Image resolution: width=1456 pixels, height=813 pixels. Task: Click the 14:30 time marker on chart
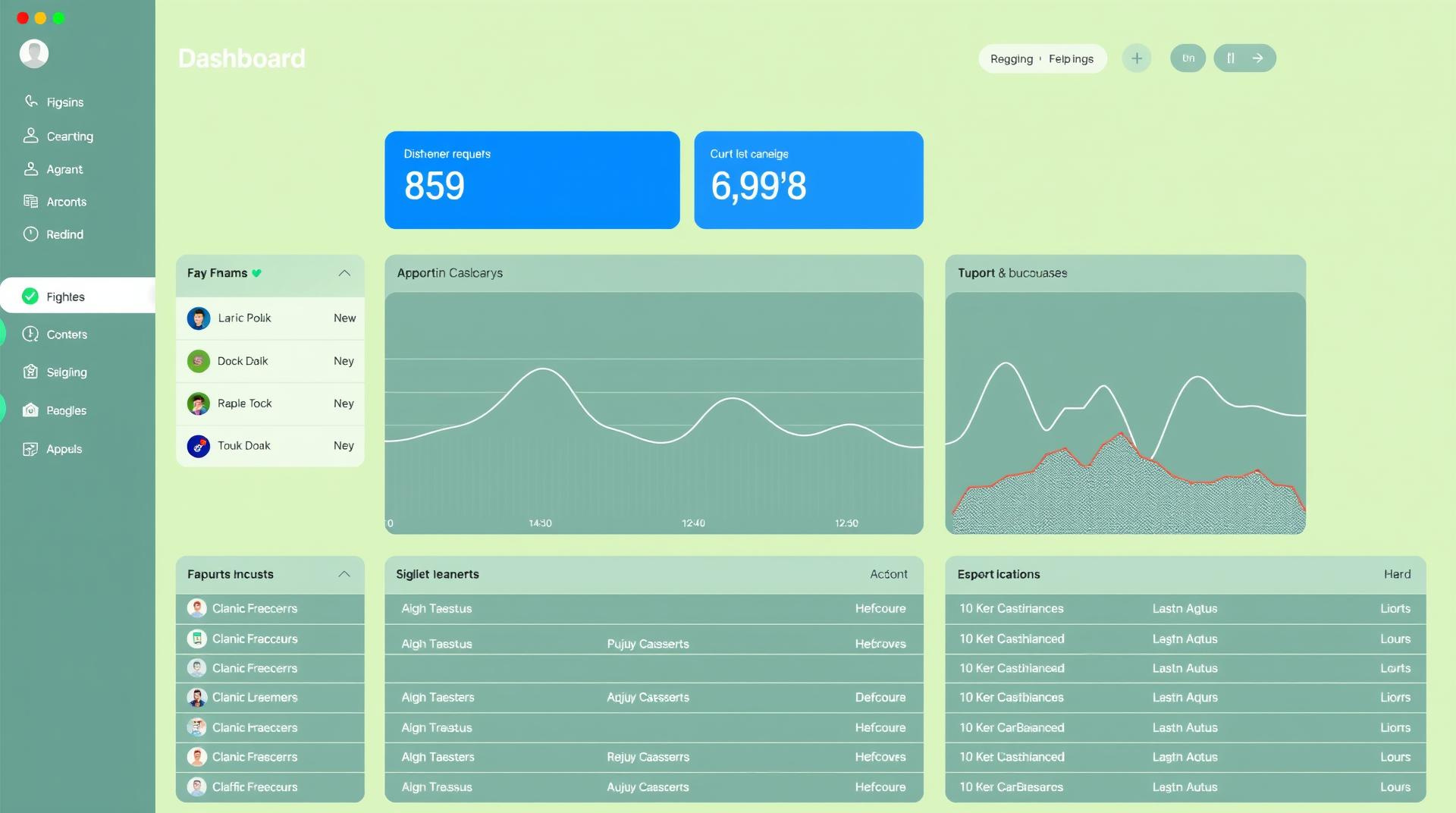pyautogui.click(x=540, y=523)
